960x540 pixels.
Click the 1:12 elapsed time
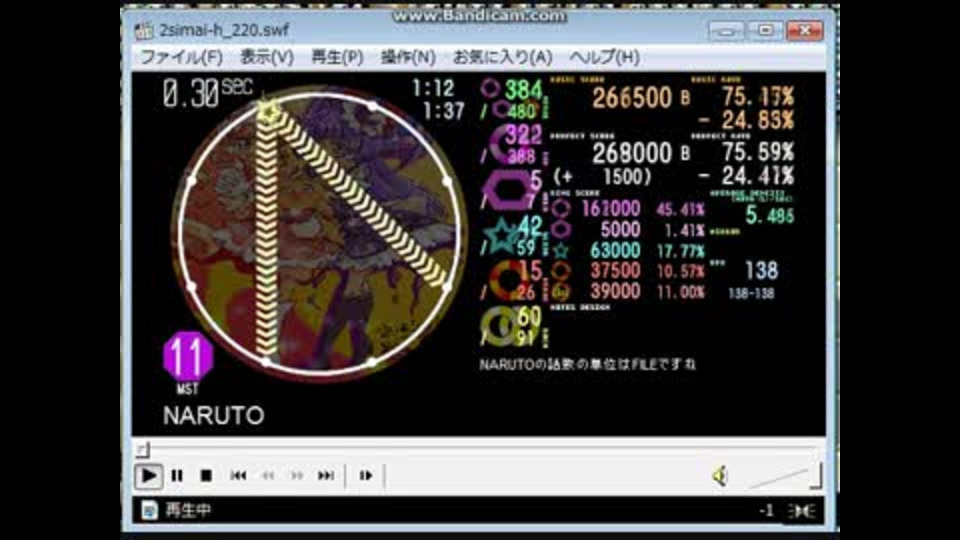click(433, 89)
